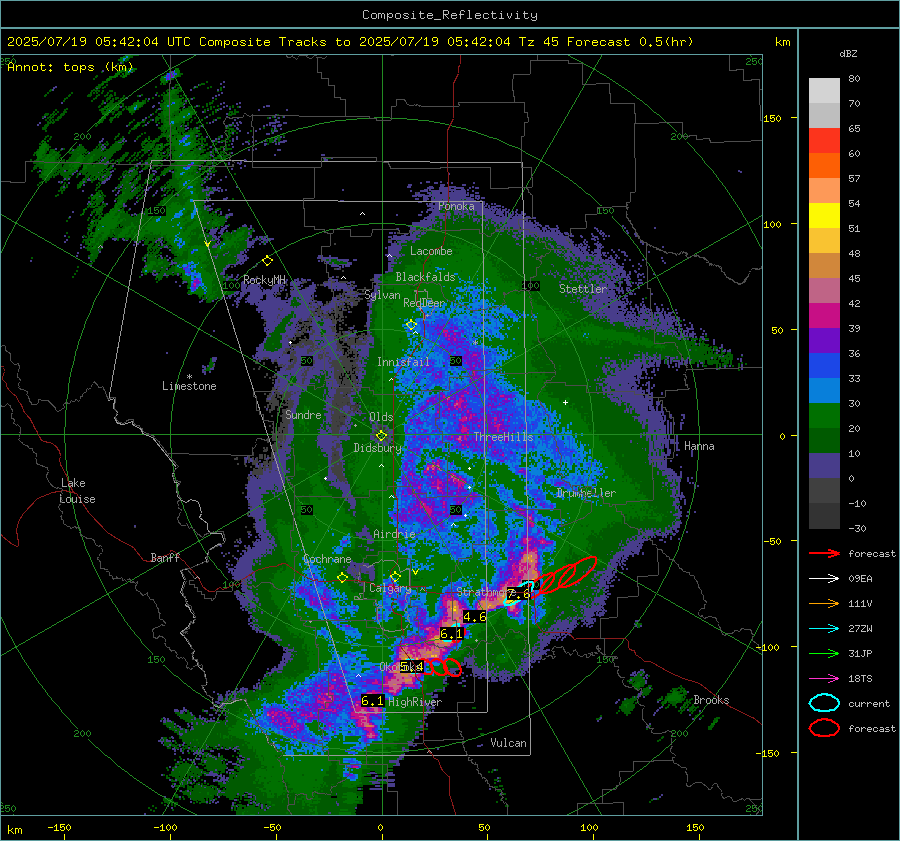
Task: Click the Lake Louise label
Action: 77,491
